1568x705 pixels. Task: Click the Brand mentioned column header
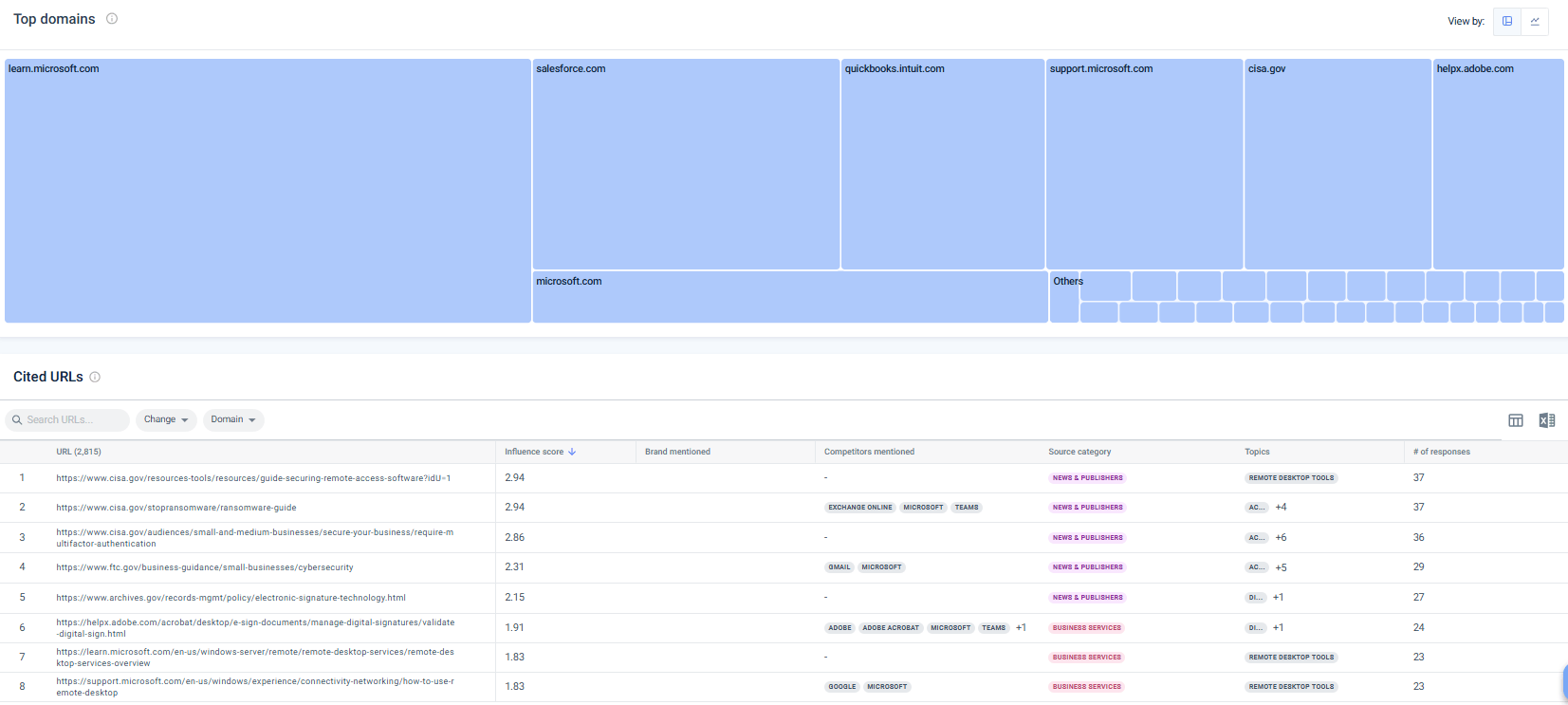(677, 452)
